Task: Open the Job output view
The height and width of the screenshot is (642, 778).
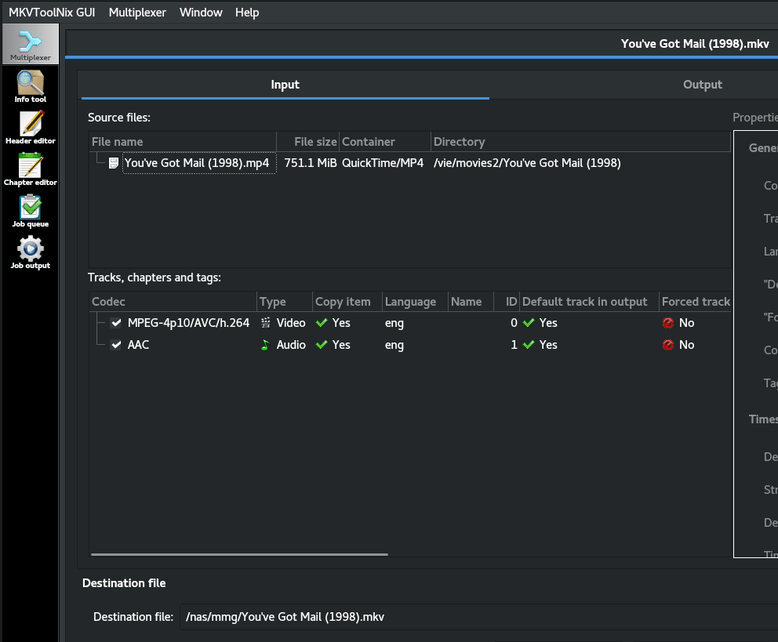Action: click(x=30, y=252)
